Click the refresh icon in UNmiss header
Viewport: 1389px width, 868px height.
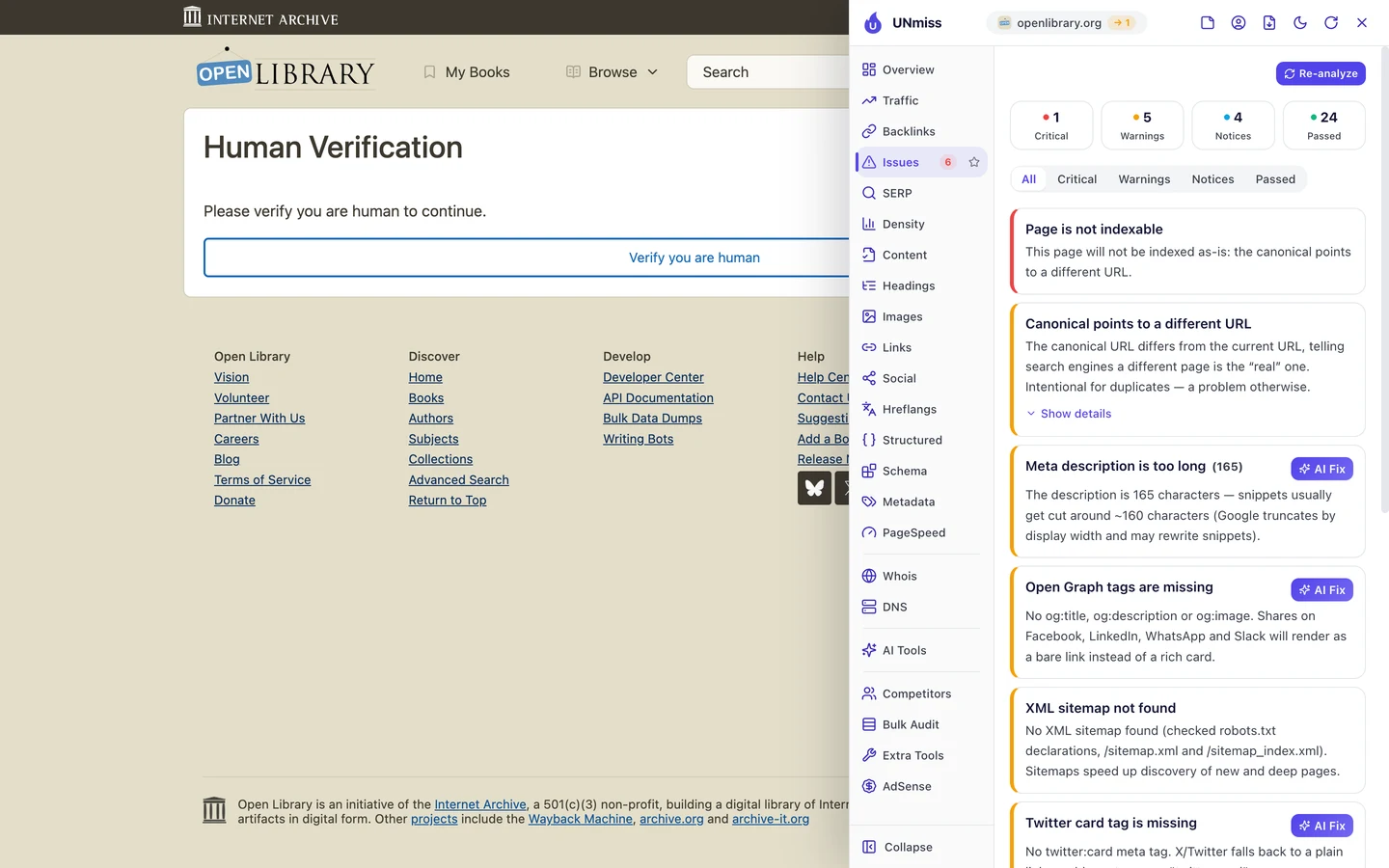click(x=1331, y=23)
